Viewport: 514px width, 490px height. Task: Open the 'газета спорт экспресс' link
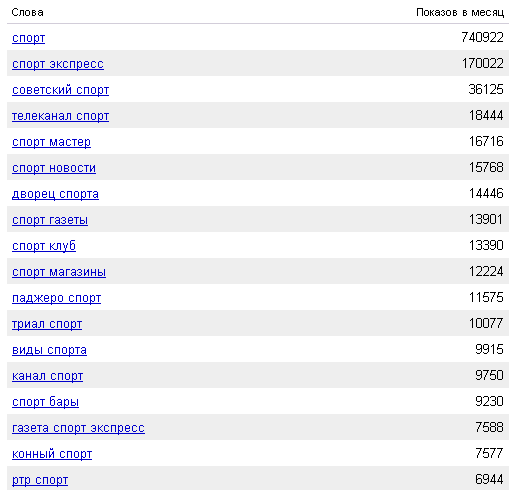click(x=78, y=428)
